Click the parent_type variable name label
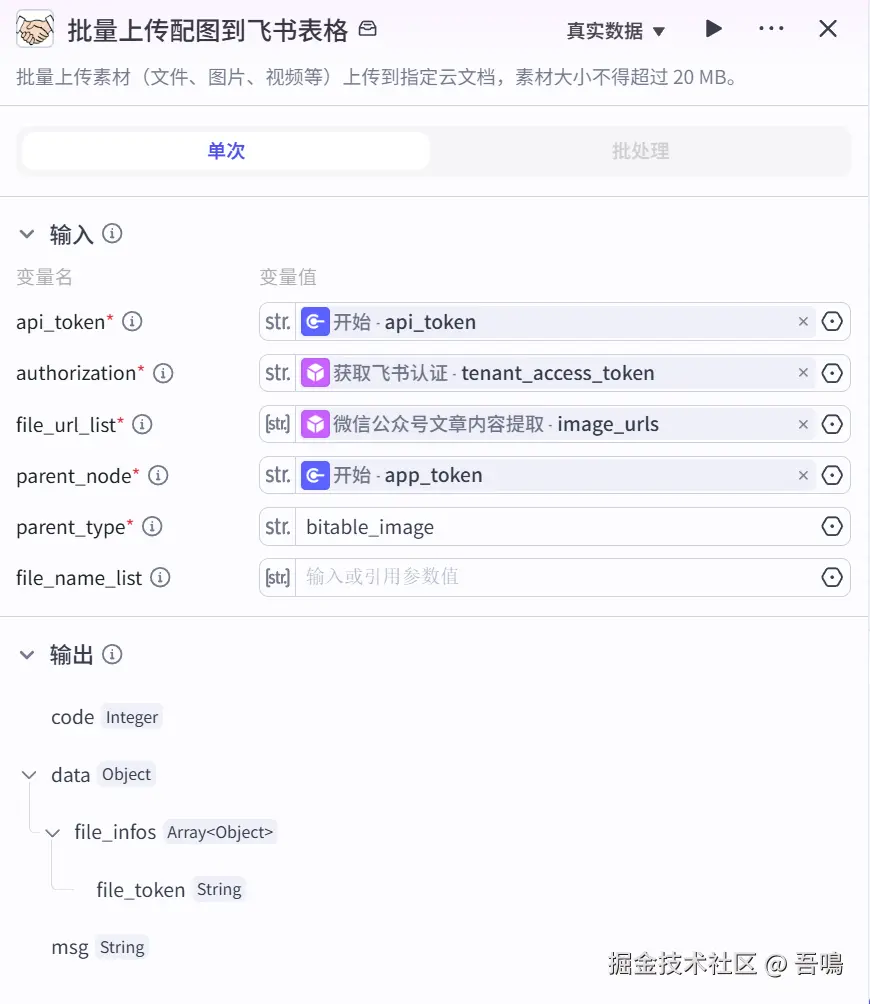This screenshot has width=870, height=1004. click(x=70, y=528)
